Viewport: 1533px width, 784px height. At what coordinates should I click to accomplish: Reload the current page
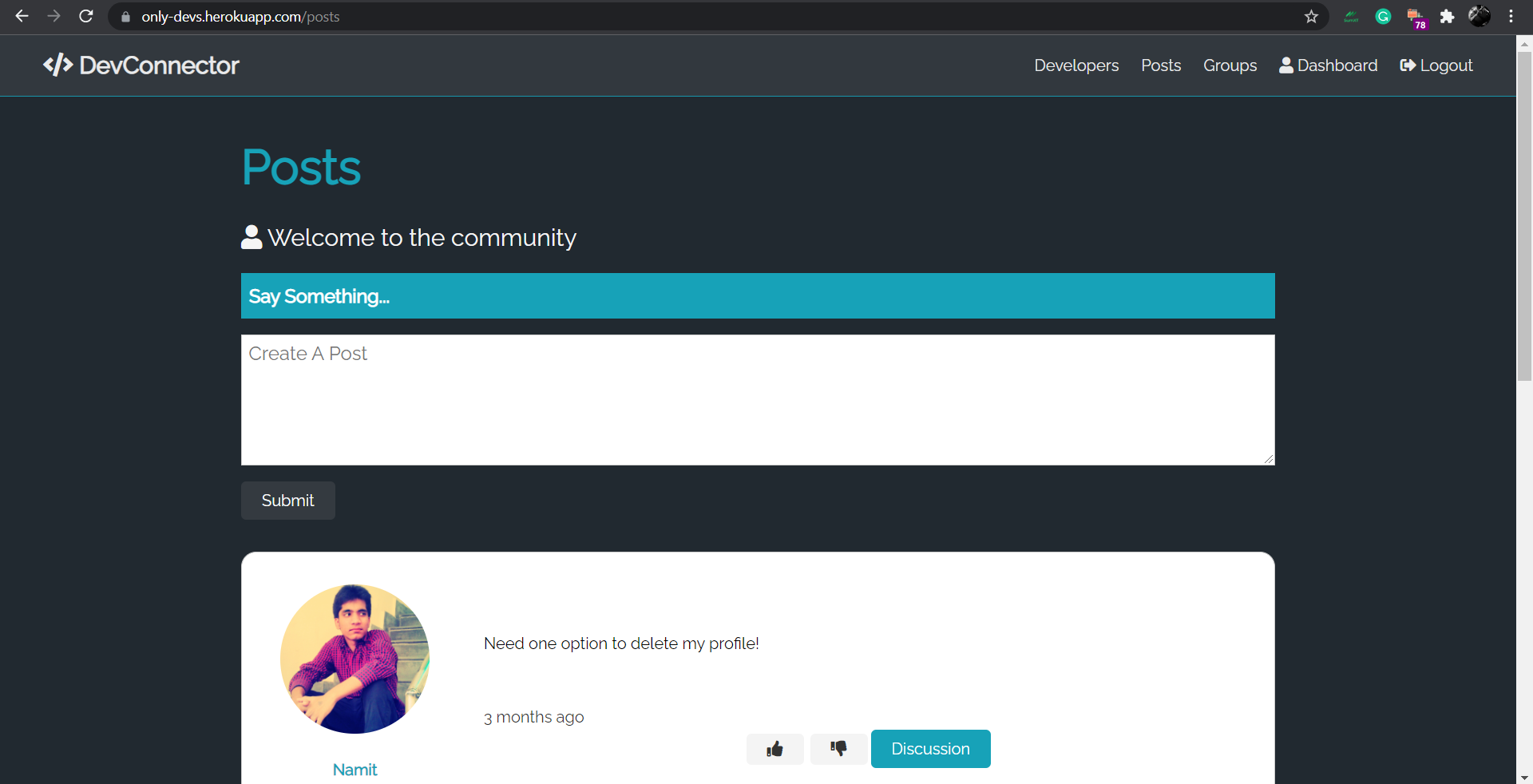click(86, 16)
